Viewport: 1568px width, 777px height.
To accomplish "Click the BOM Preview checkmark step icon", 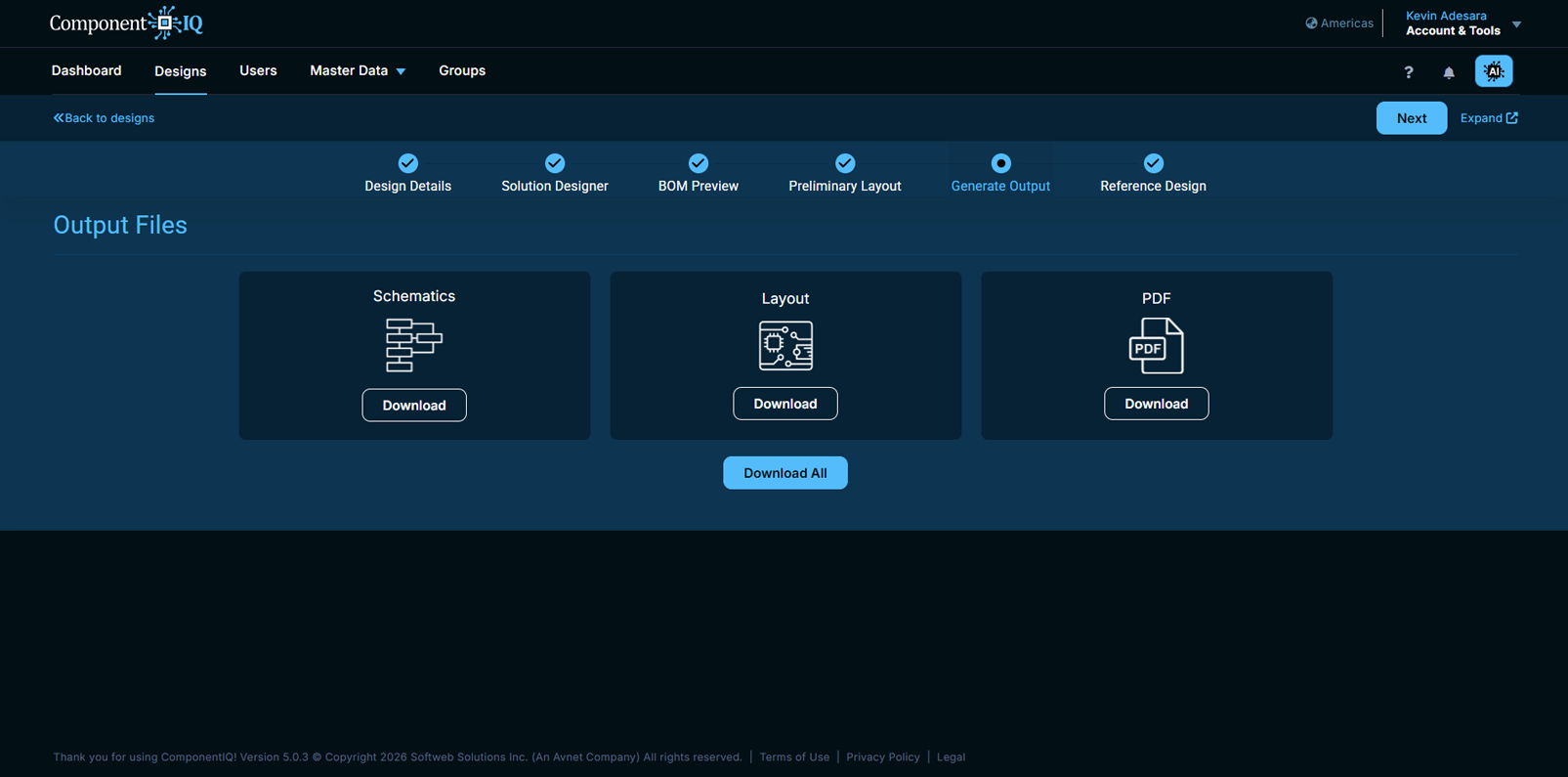I will [699, 163].
